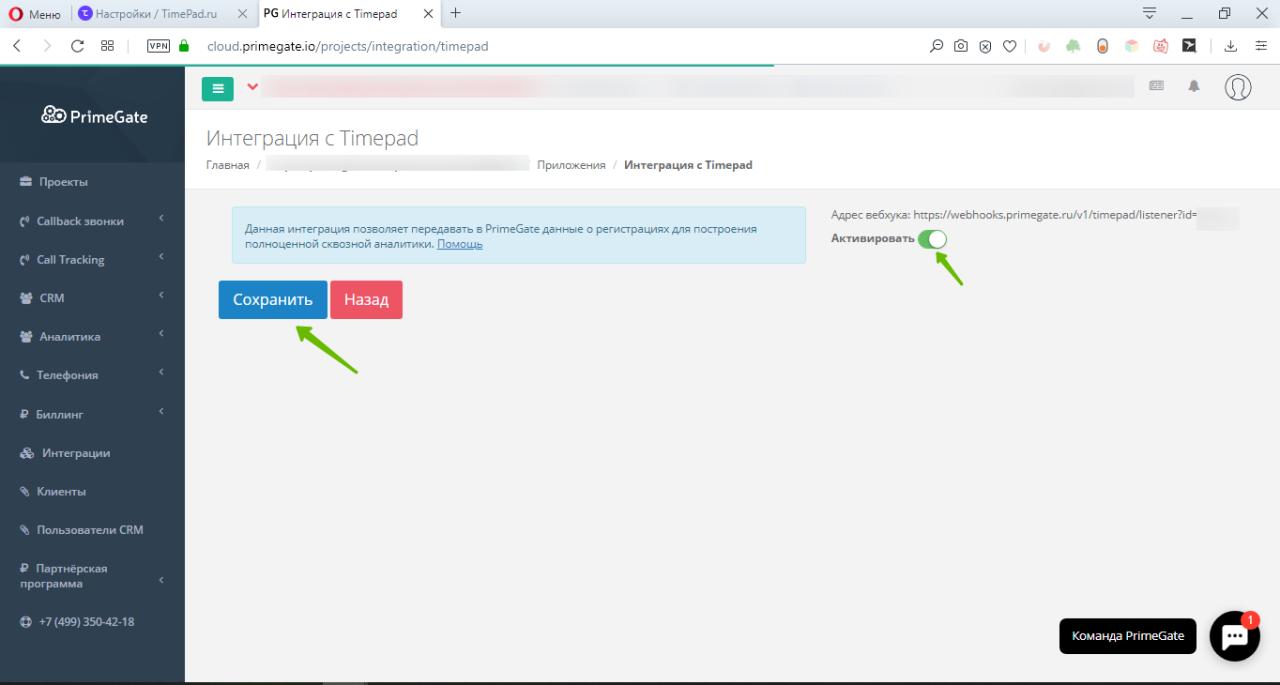This screenshot has width=1280, height=685.
Task: Open the tab list menu icon
Action: (x=1150, y=13)
